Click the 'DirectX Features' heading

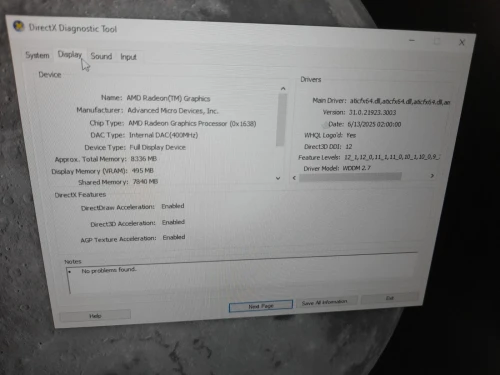[x=80, y=195]
